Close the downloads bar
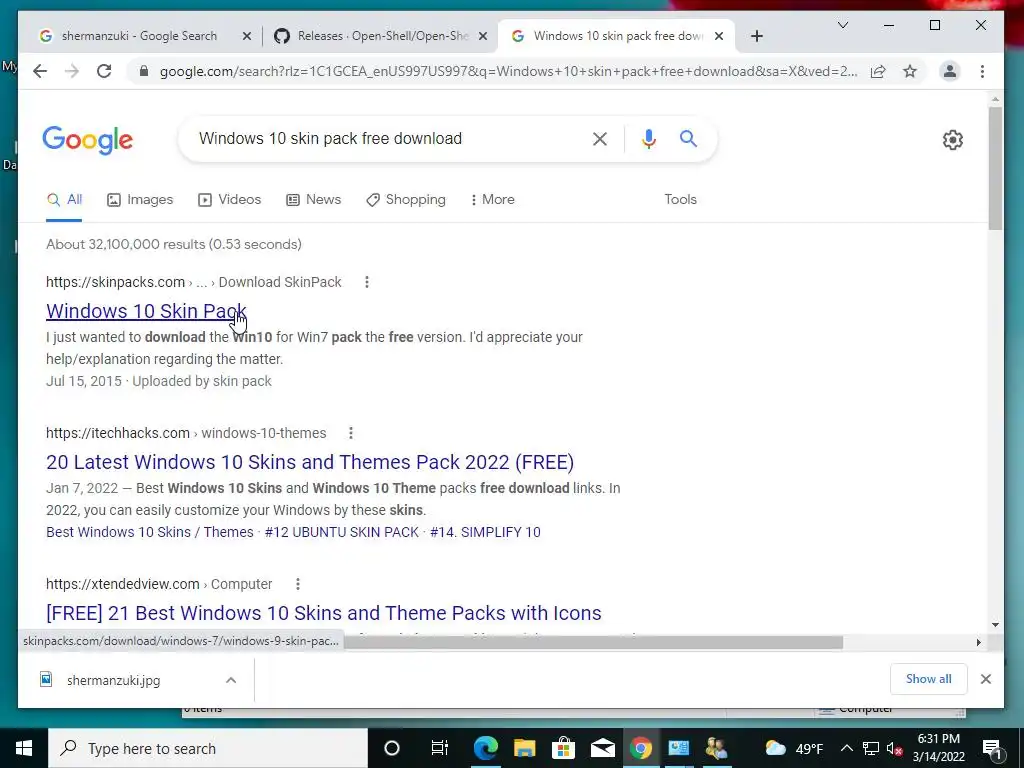This screenshot has width=1024, height=768. click(x=985, y=679)
